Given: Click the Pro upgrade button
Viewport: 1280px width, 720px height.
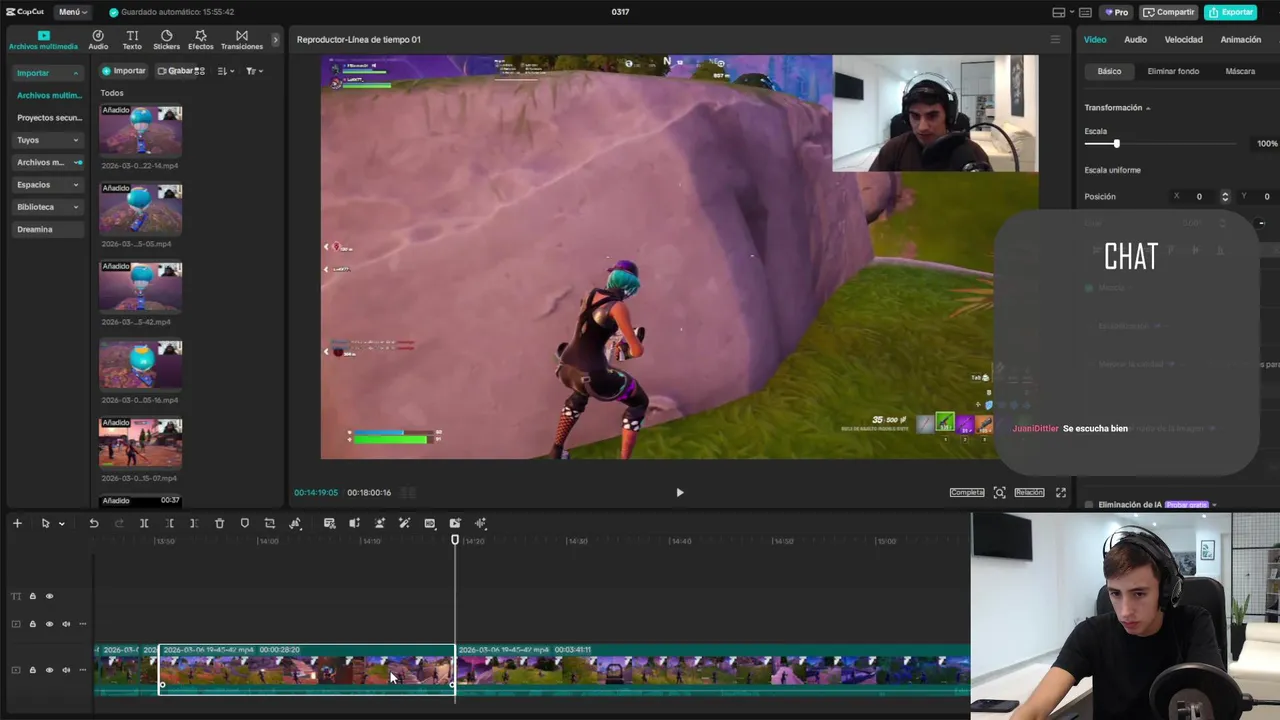Looking at the screenshot, I should point(1116,12).
